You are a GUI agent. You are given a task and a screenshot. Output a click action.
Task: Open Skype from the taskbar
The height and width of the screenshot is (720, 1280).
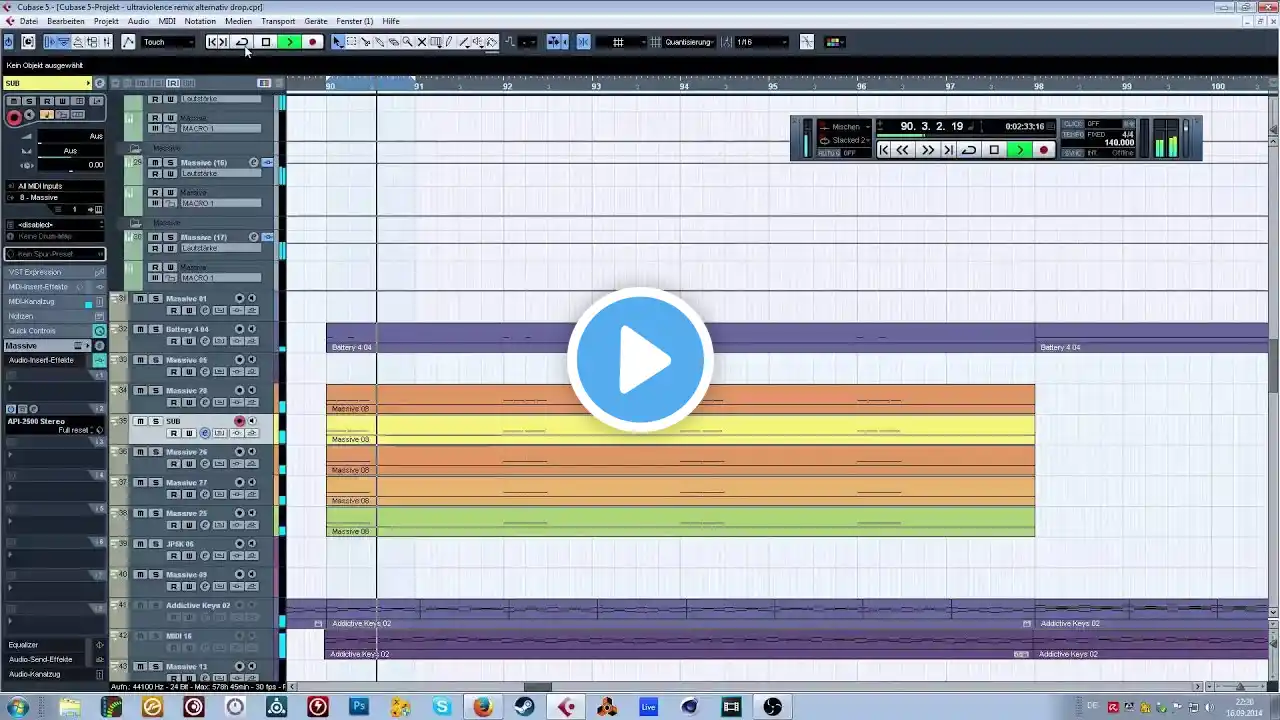click(442, 707)
